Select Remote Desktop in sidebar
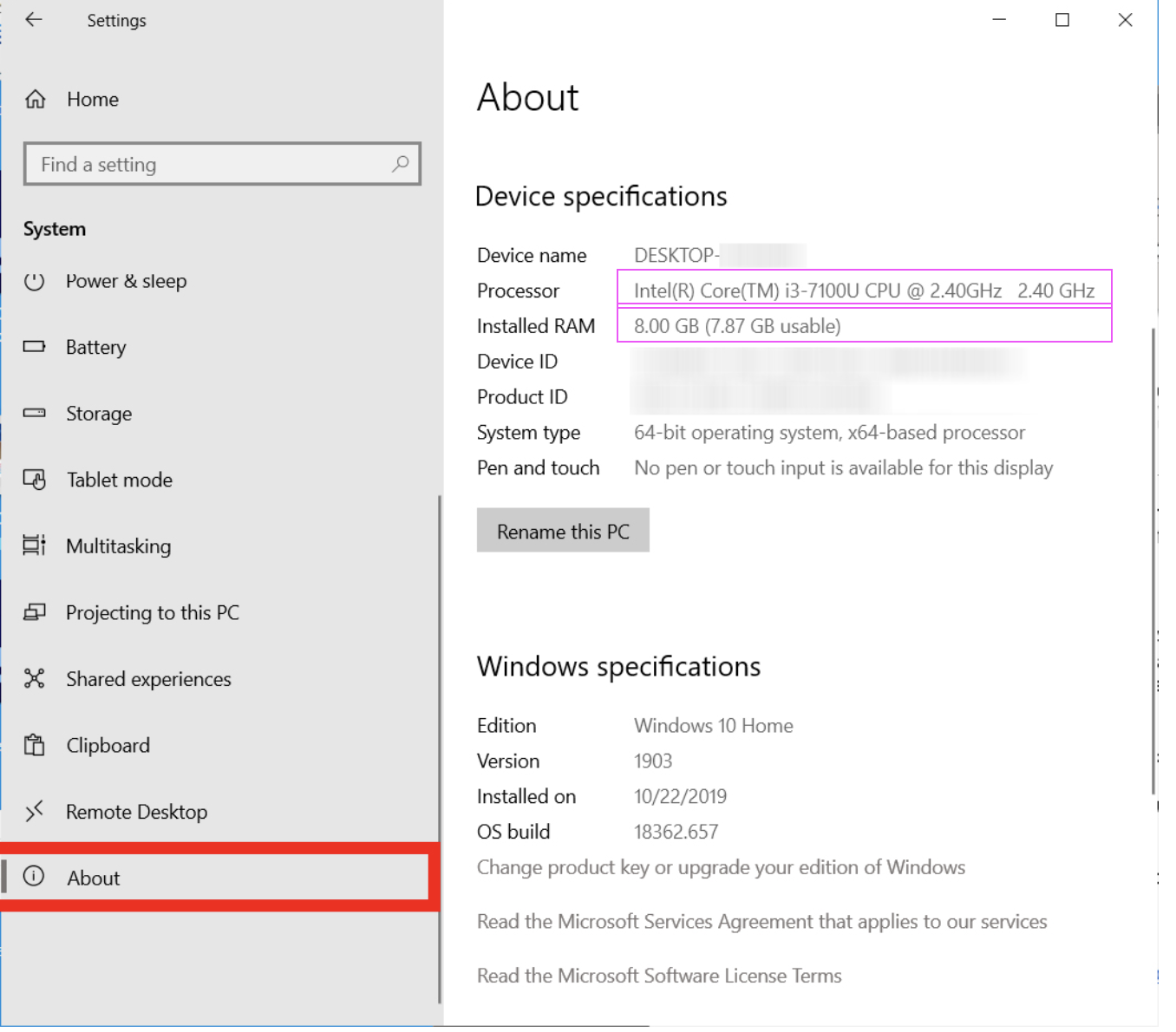 click(x=137, y=812)
